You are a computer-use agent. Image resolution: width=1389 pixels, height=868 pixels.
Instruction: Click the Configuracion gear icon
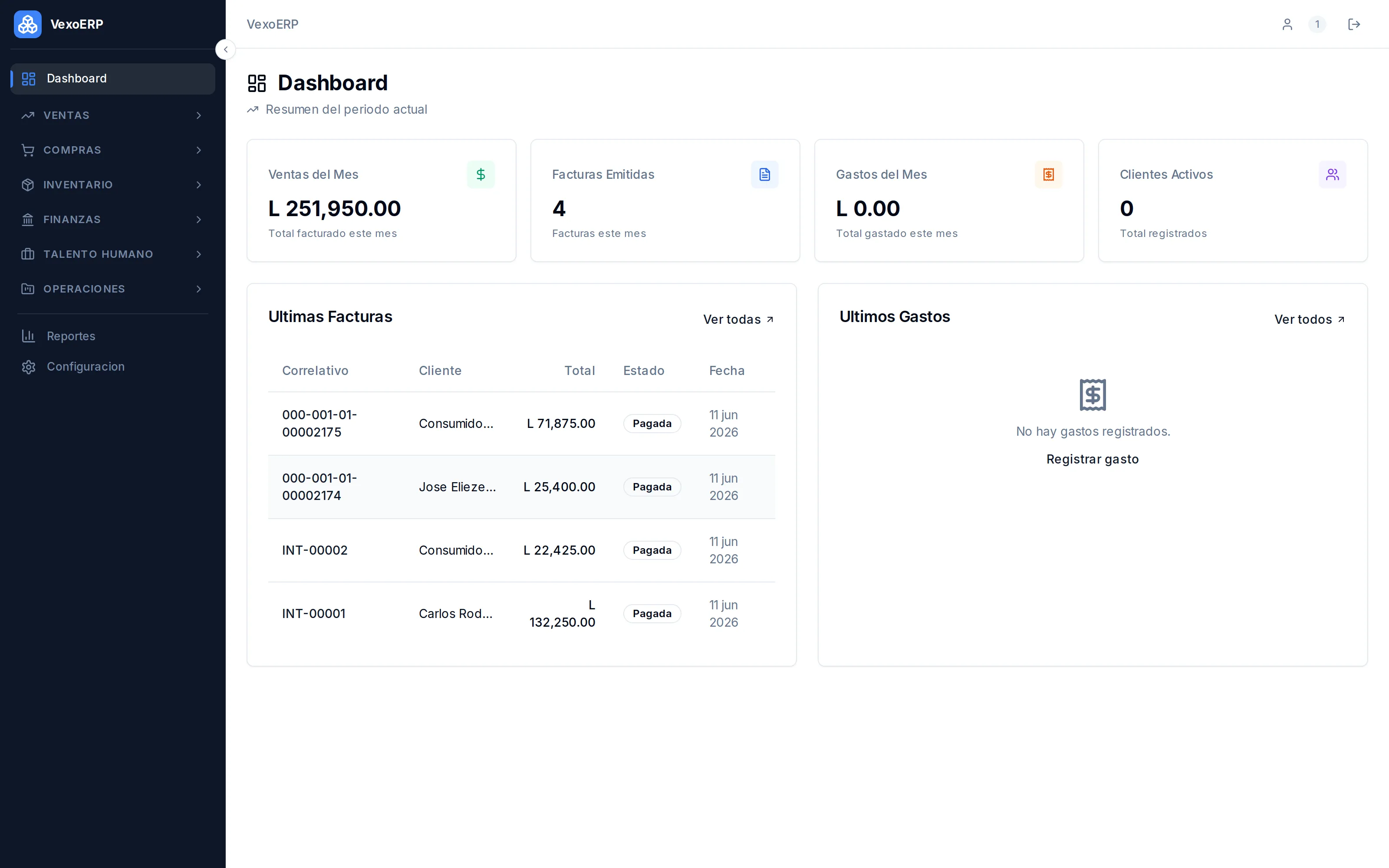pos(29,367)
